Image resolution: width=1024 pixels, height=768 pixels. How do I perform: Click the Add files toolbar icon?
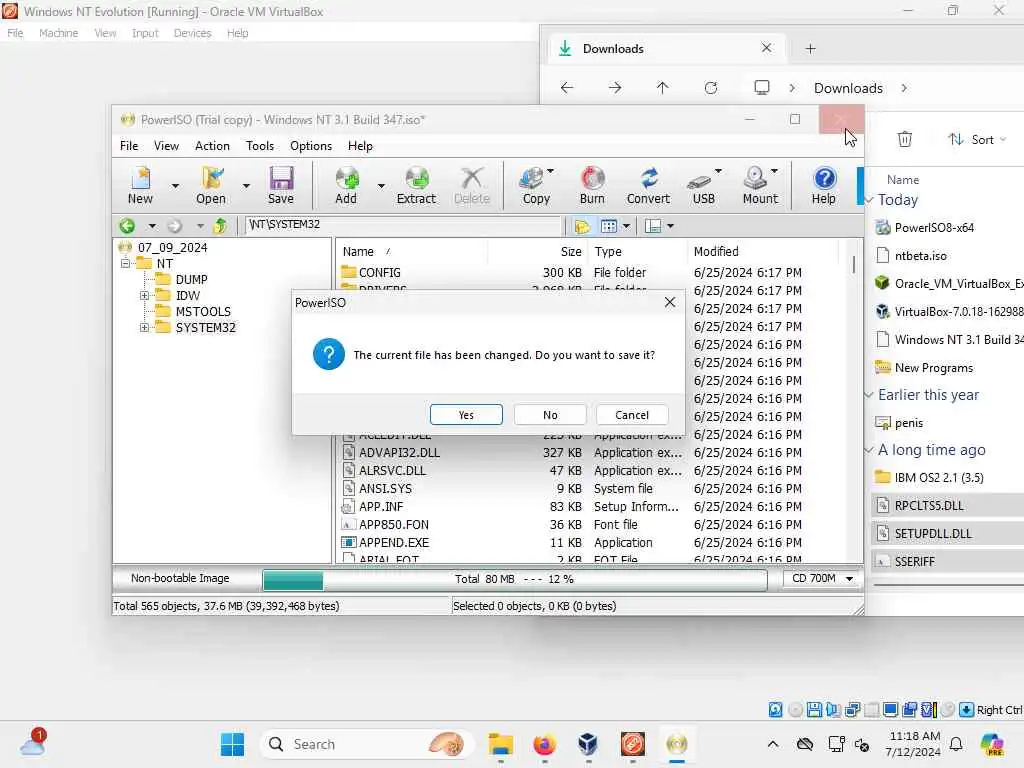click(x=346, y=185)
